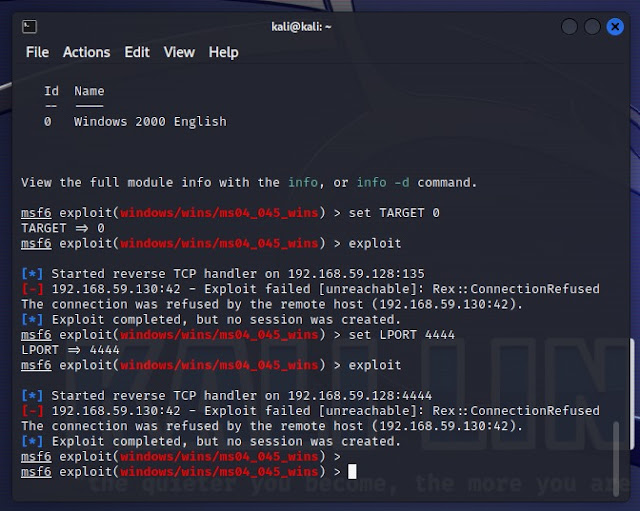Open the Edit menu
The height and width of the screenshot is (511, 640).
(x=137, y=52)
